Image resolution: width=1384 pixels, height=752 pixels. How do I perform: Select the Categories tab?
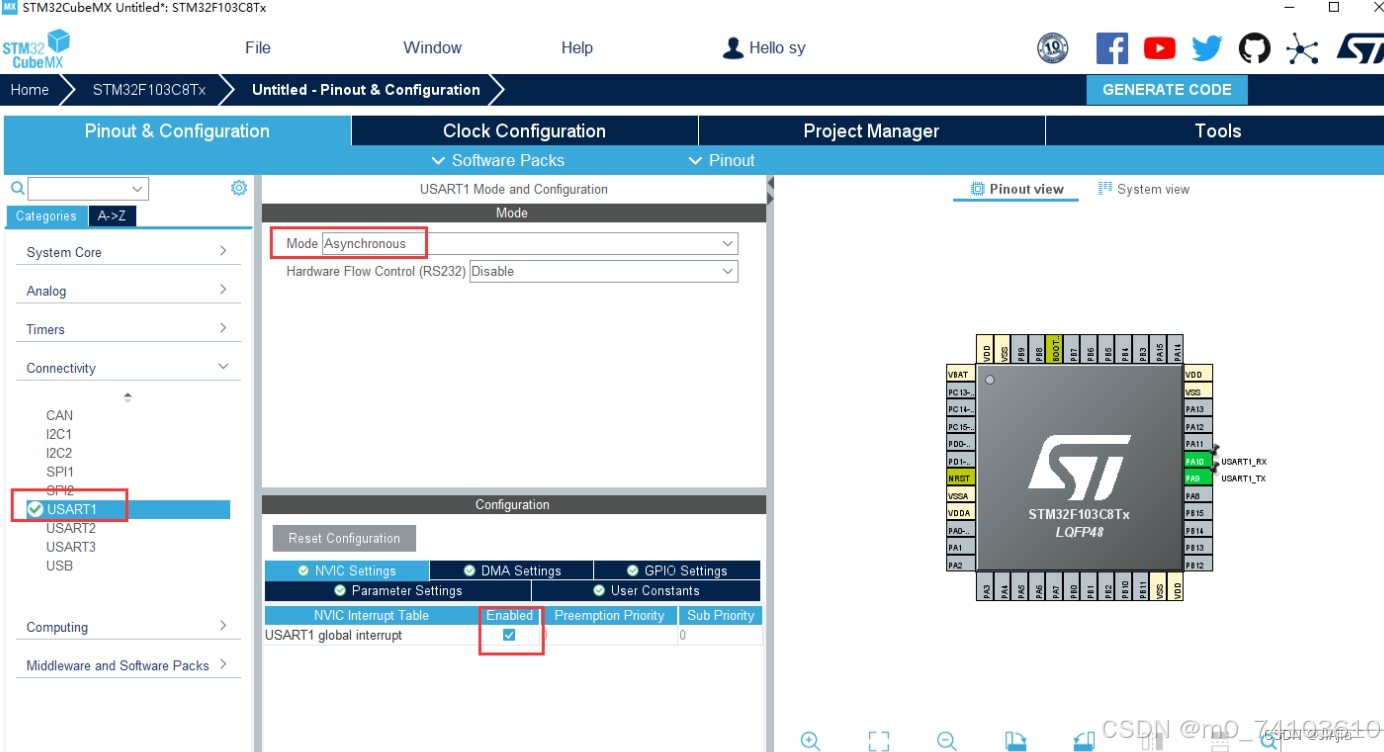click(x=46, y=216)
